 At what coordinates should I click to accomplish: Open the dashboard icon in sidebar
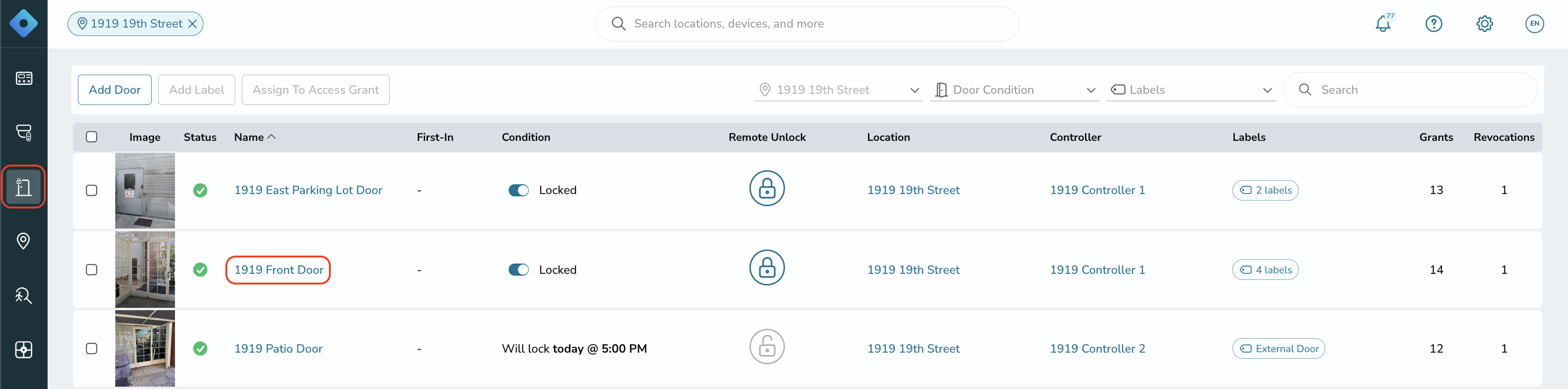24,78
